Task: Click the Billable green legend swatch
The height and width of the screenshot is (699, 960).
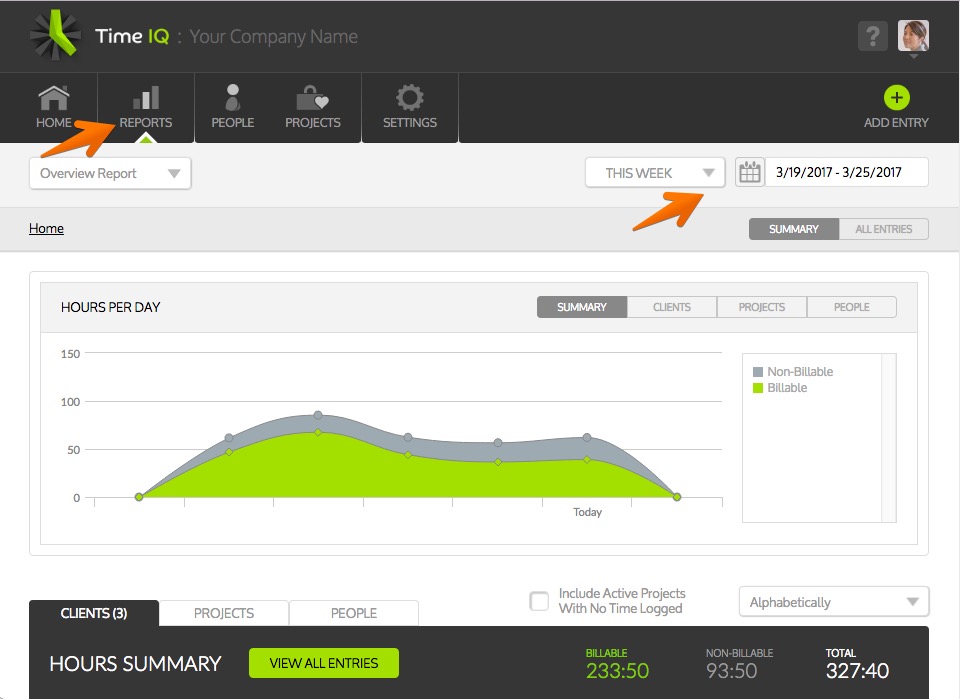Action: tap(758, 388)
